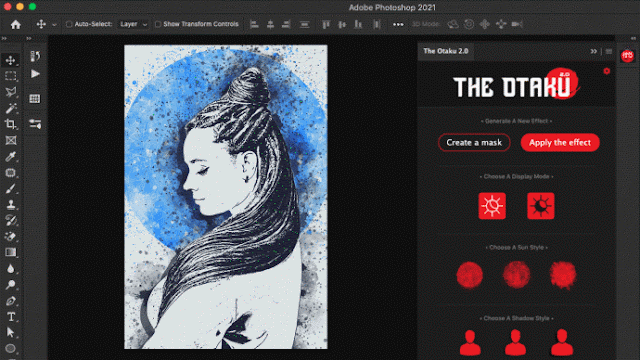Select the Magic Wand tool
Screen dimensions: 640x360
[x=11, y=108]
